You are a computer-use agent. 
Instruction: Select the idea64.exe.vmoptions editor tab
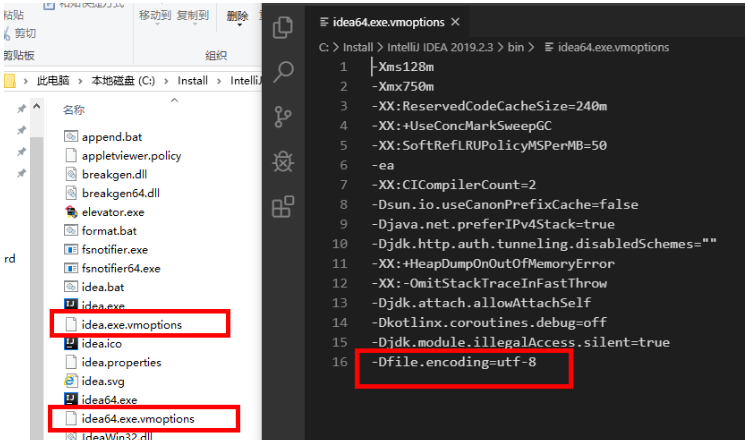[388, 22]
